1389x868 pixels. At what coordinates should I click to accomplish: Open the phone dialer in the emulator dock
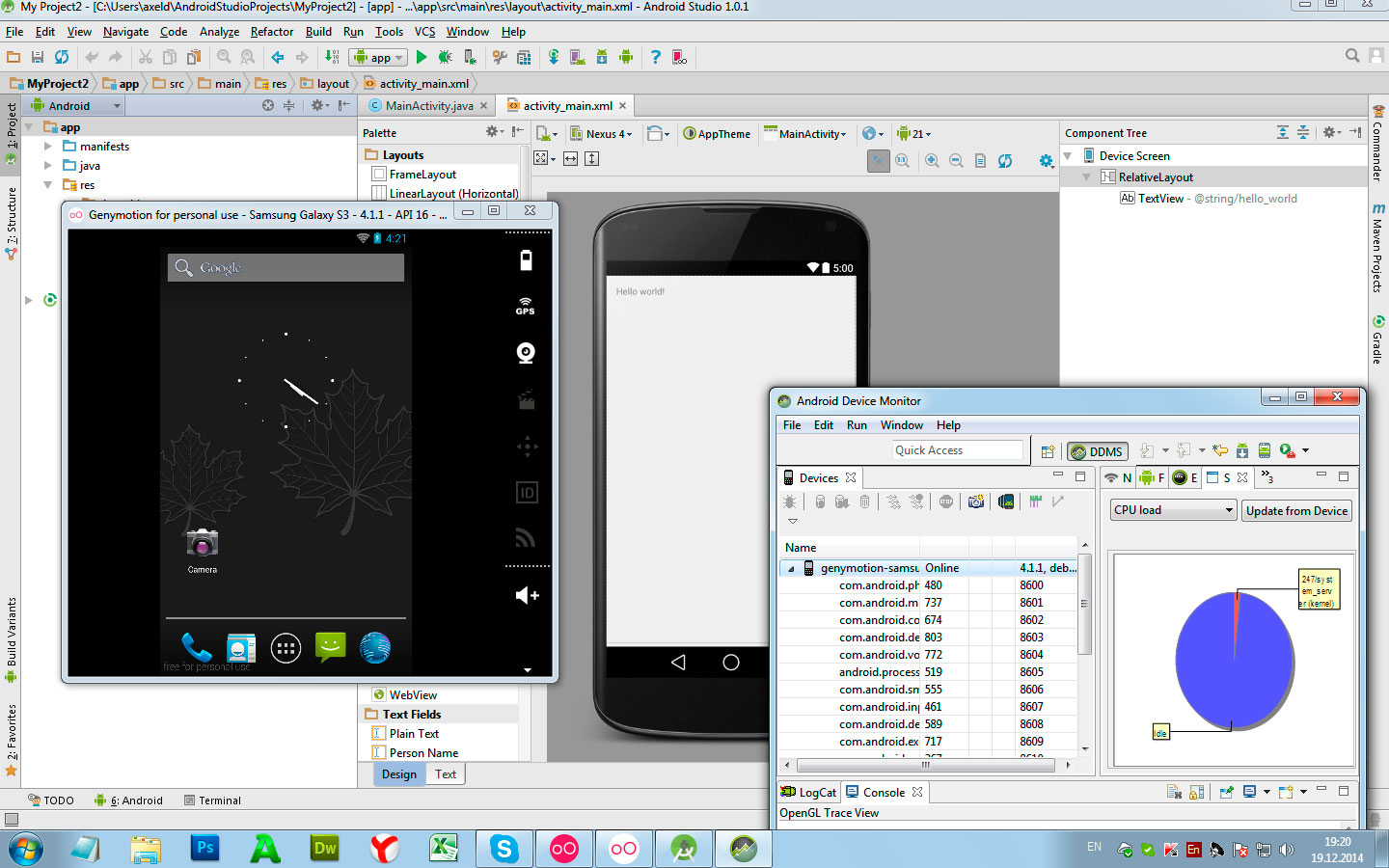click(197, 647)
